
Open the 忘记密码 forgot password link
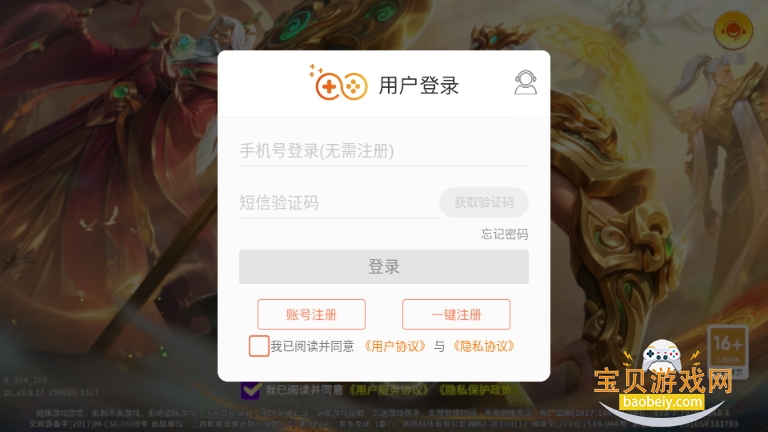(504, 234)
